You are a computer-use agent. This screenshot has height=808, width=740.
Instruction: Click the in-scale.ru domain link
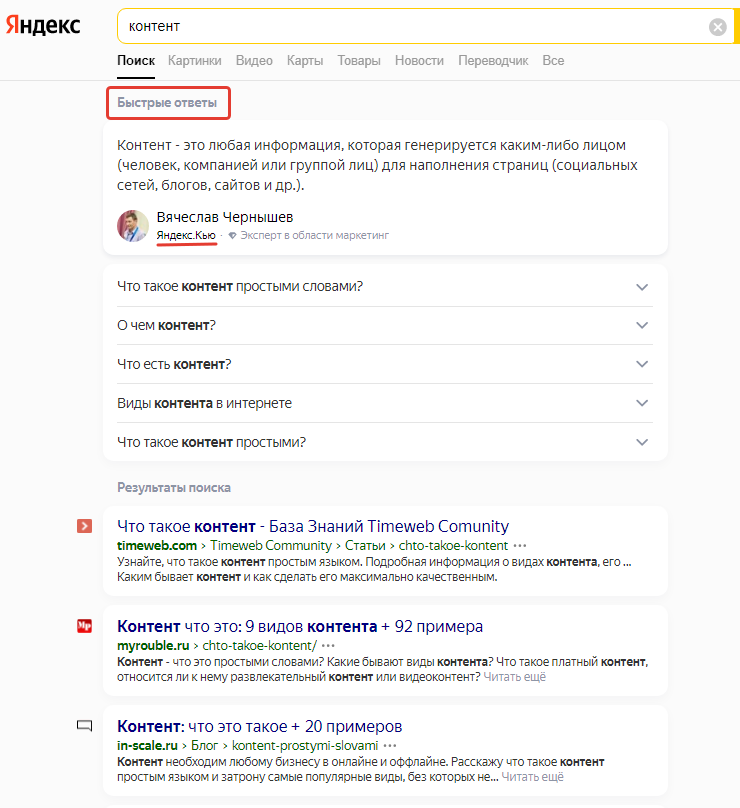(147, 746)
